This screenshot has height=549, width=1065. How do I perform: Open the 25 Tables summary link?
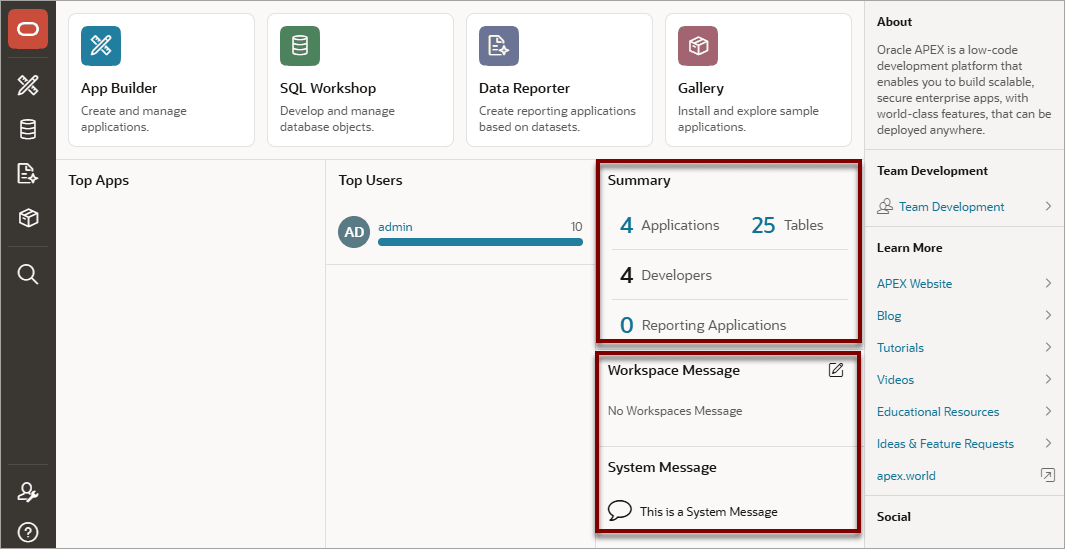(787, 225)
